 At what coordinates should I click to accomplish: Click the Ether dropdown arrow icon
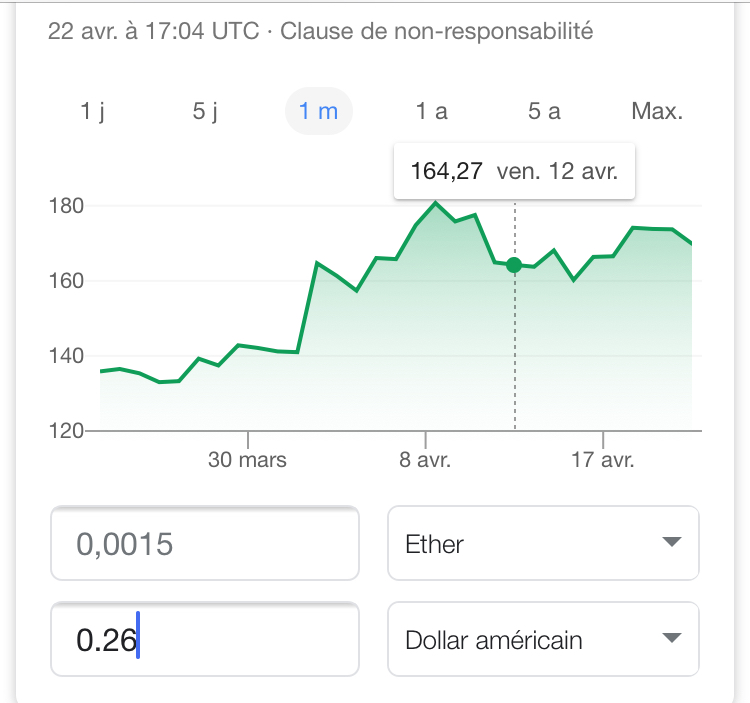[x=671, y=543]
